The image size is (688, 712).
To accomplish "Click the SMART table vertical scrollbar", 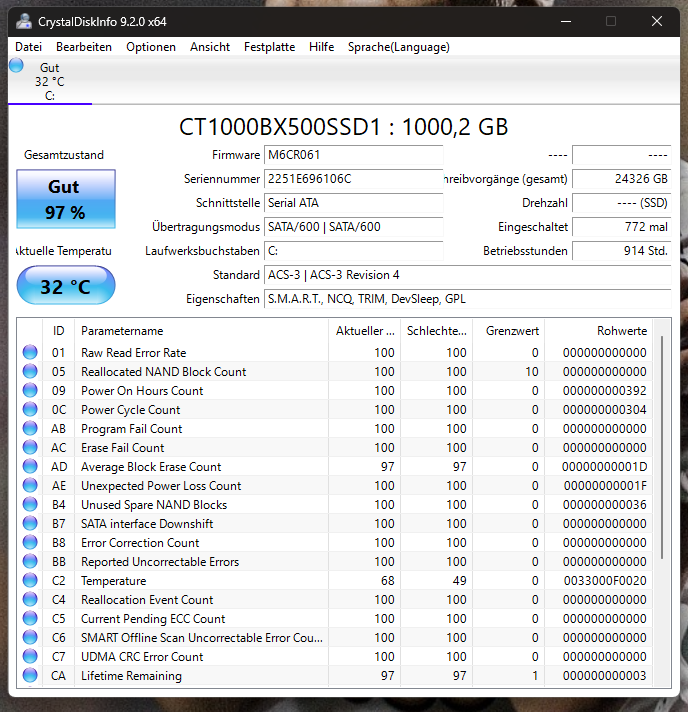I will click(662, 447).
